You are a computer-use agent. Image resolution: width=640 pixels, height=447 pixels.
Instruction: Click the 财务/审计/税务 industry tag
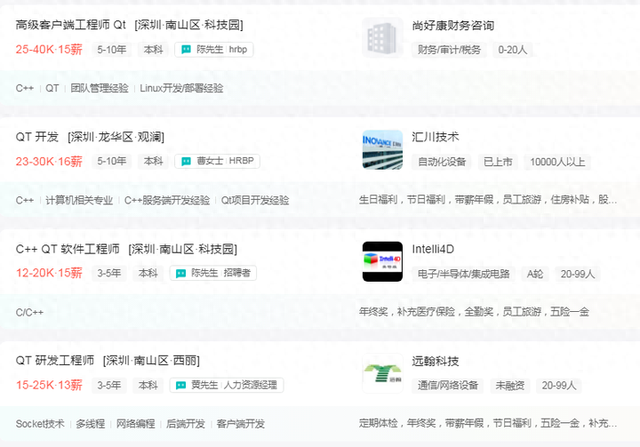[449, 50]
